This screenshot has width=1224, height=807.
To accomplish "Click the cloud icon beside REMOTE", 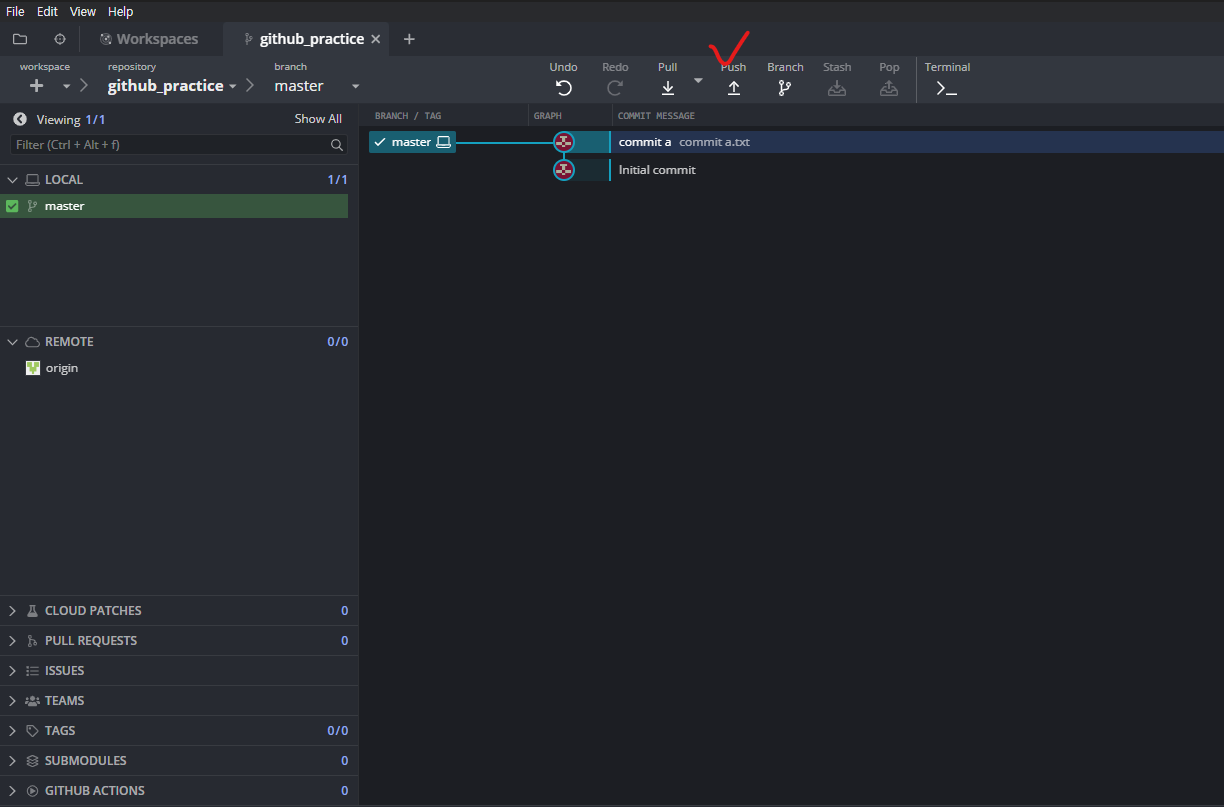I will point(32,342).
